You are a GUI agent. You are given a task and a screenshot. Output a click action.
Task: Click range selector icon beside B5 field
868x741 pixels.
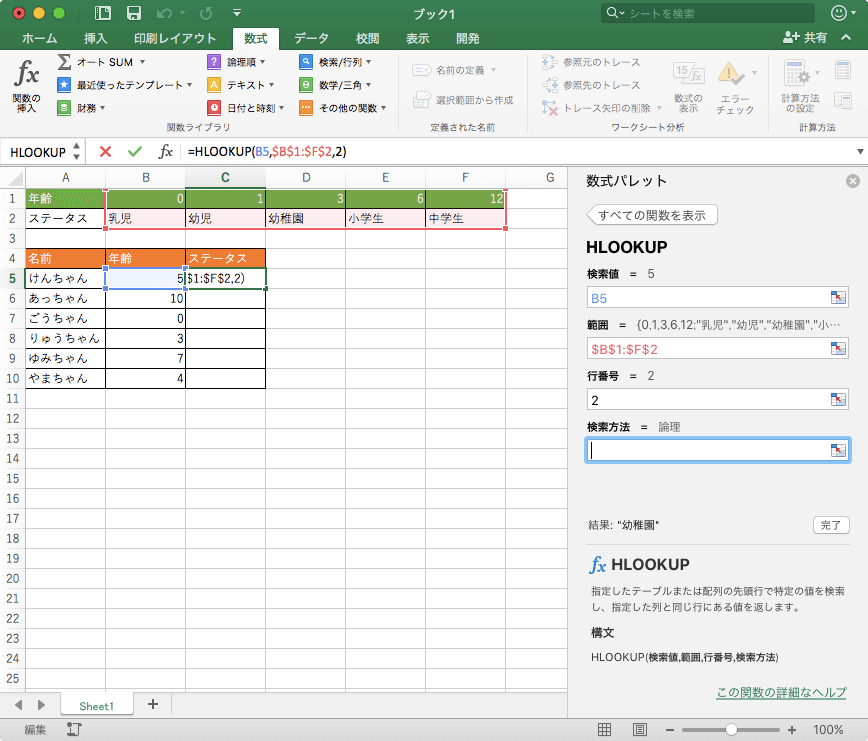click(838, 298)
